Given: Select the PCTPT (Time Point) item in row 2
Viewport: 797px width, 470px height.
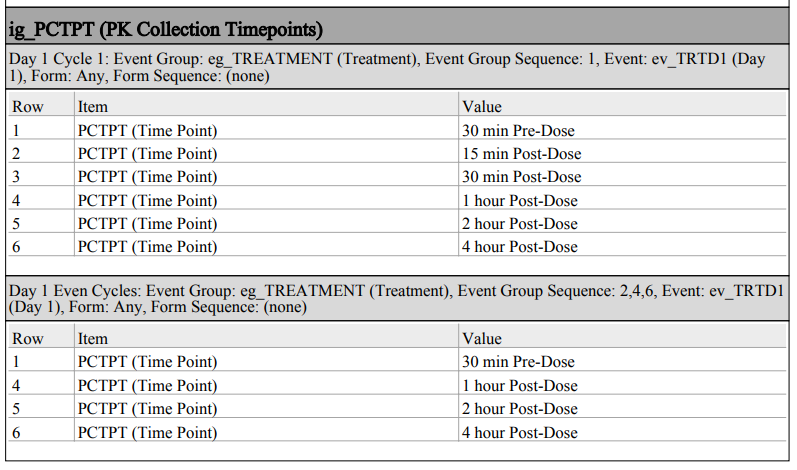Looking at the screenshot, I should 147,154.
